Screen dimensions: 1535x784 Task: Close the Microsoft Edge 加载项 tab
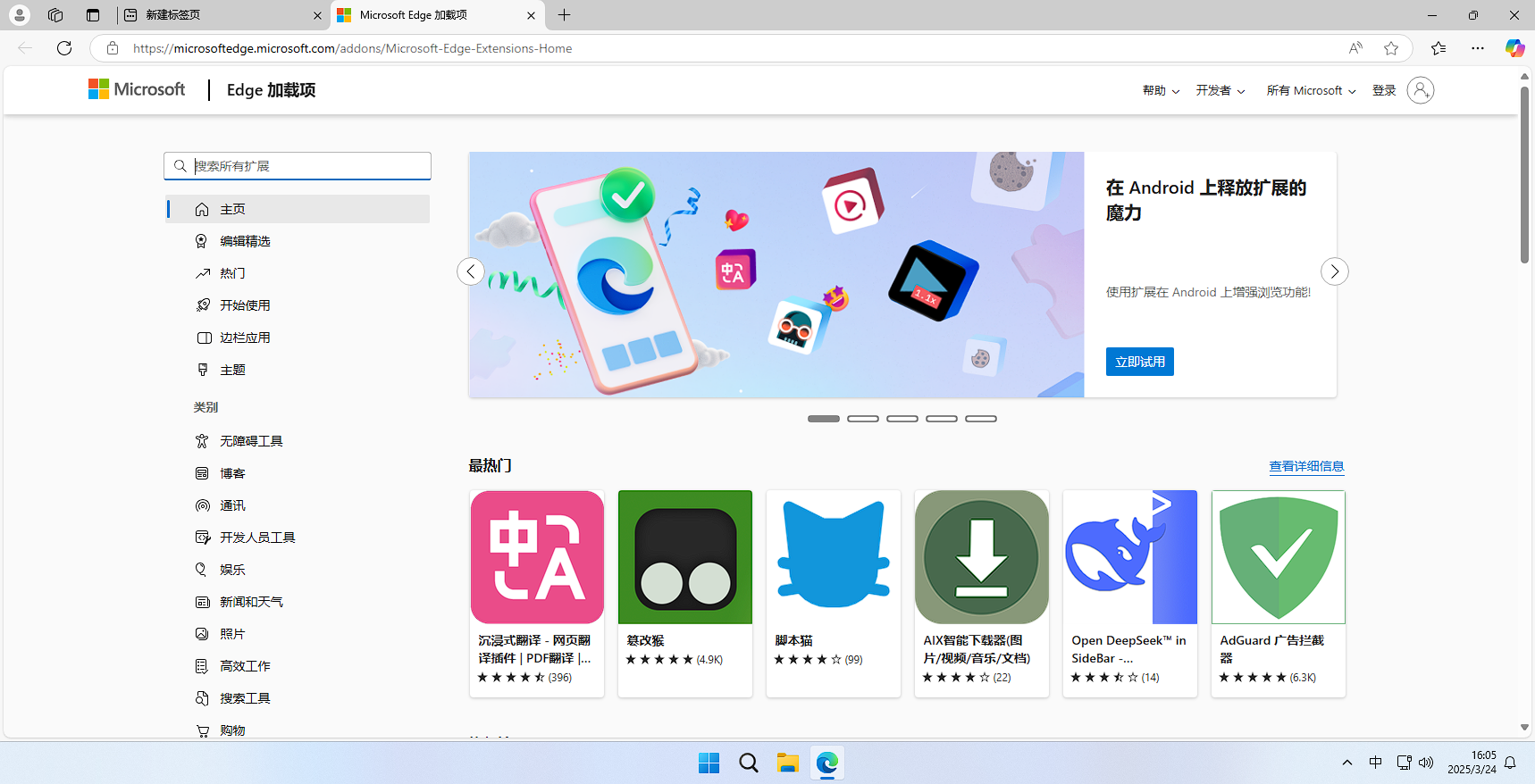tap(532, 15)
